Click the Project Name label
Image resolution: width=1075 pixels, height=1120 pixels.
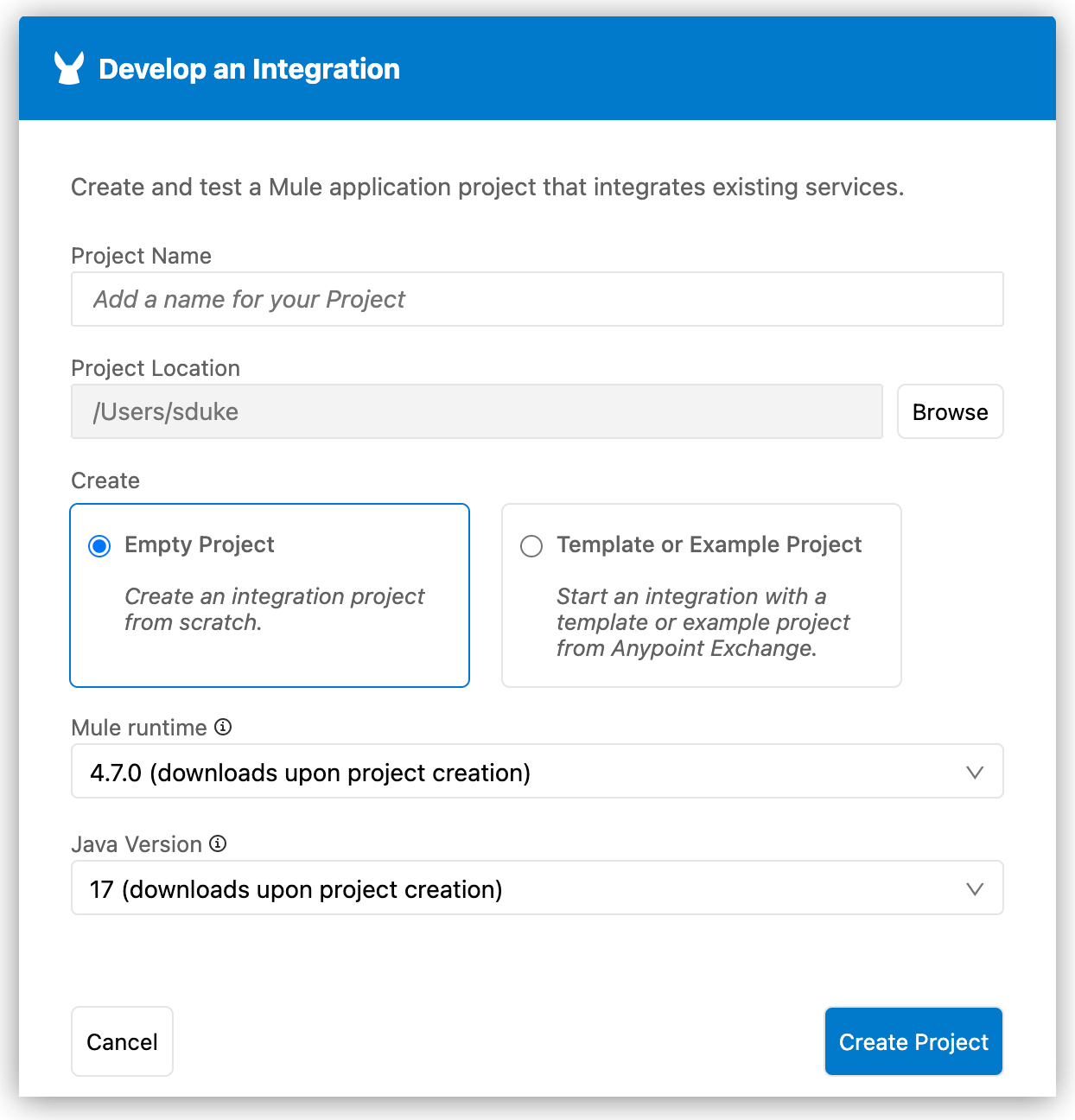[141, 256]
